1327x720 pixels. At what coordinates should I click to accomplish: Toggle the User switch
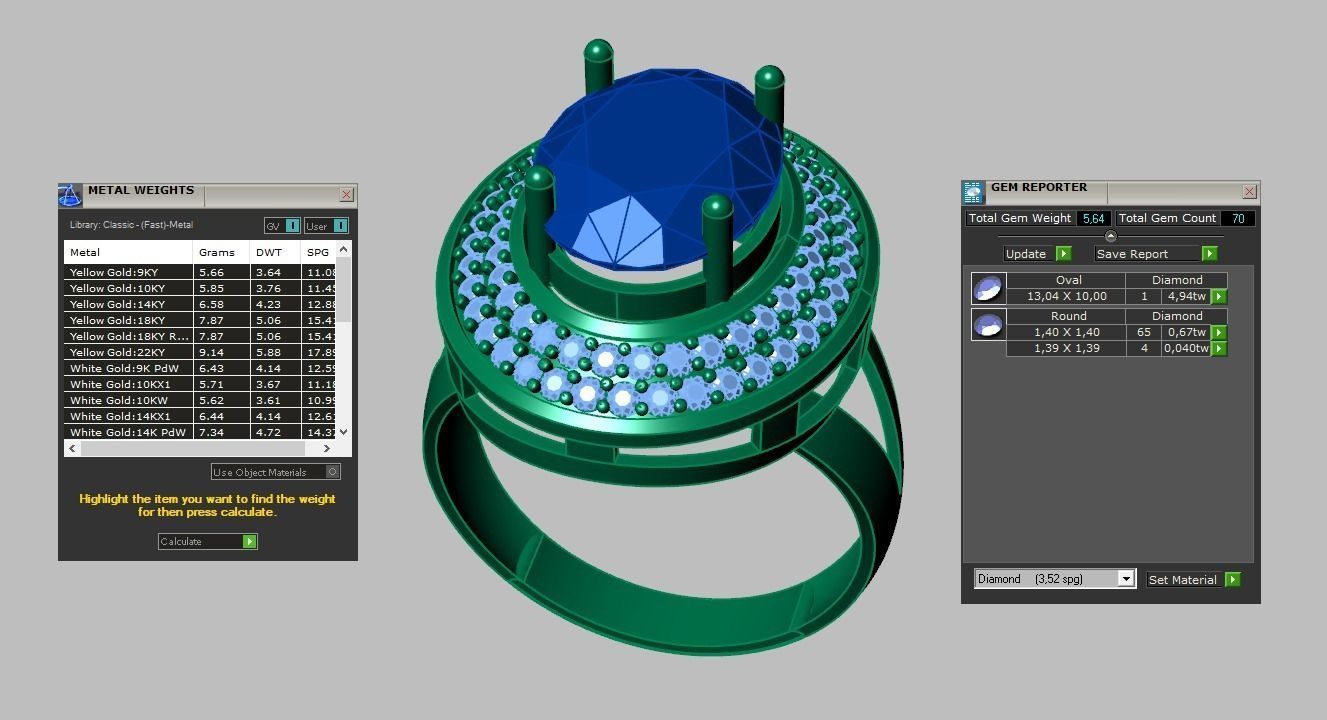340,226
